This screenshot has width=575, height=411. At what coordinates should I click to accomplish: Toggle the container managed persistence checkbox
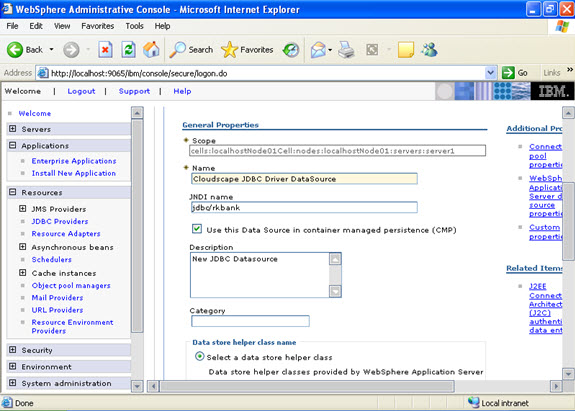point(197,229)
